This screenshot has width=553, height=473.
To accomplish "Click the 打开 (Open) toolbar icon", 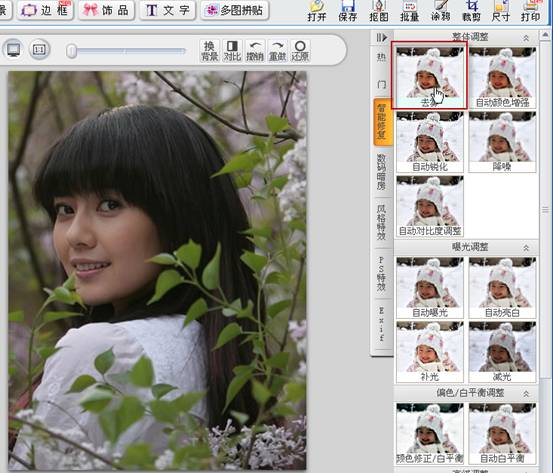I will (x=317, y=11).
